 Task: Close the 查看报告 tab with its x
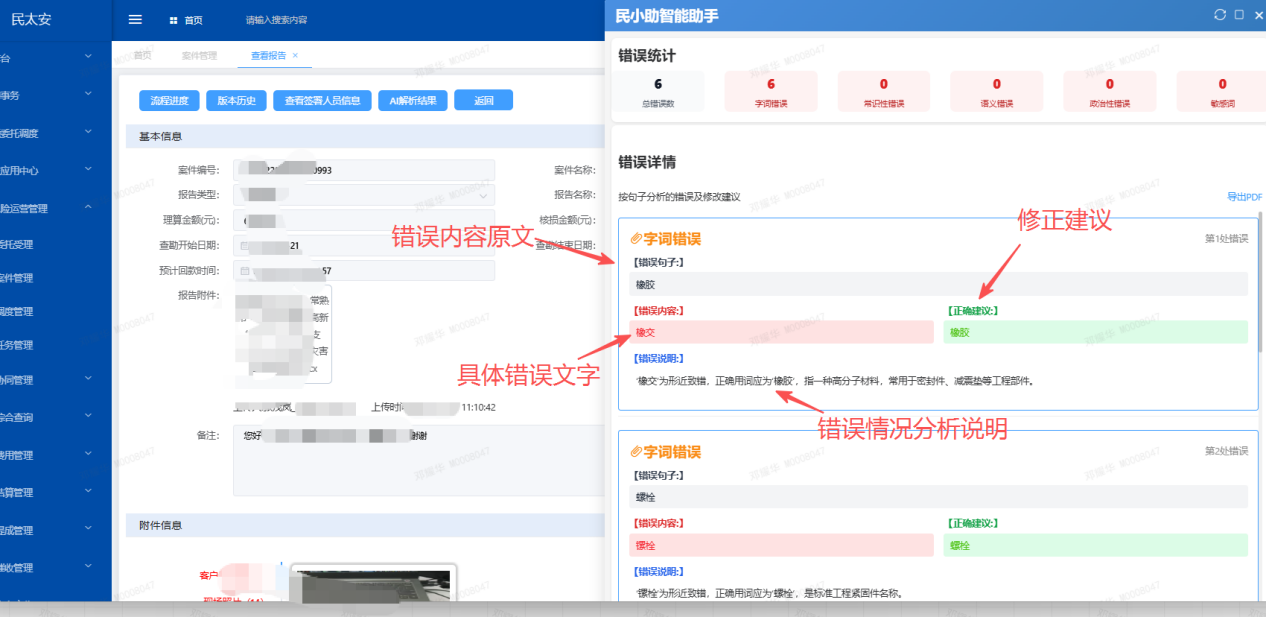click(295, 56)
